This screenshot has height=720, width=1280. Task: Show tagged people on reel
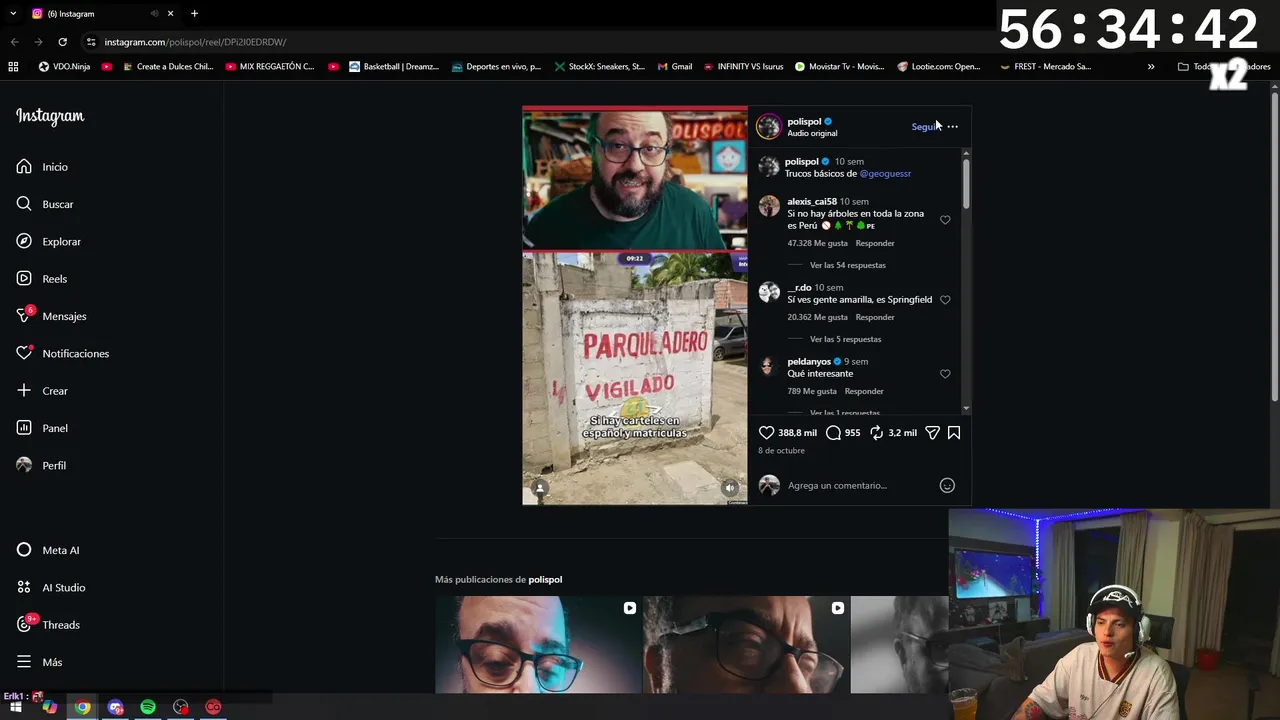tap(540, 488)
